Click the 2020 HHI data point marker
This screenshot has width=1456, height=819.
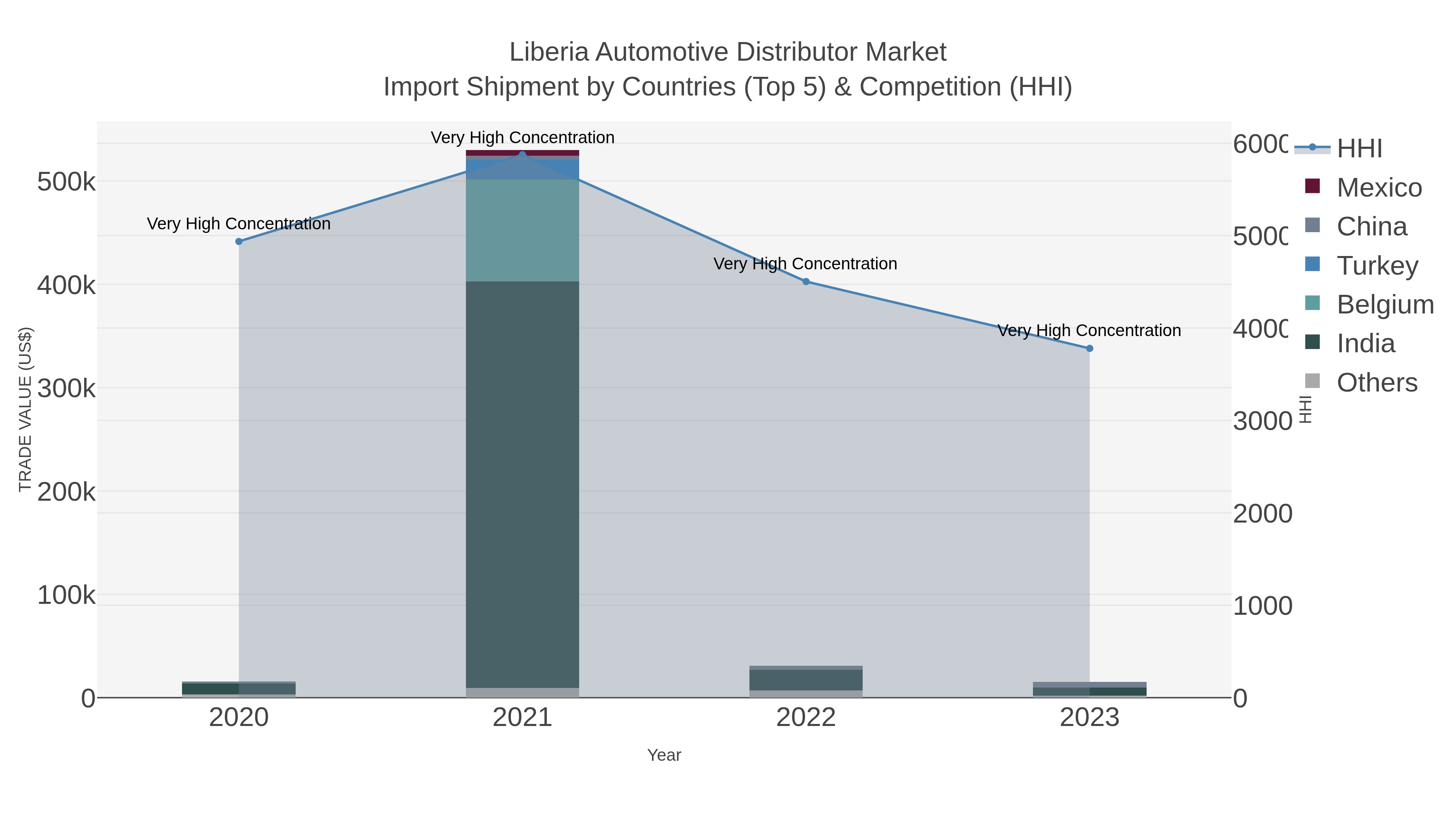(239, 241)
